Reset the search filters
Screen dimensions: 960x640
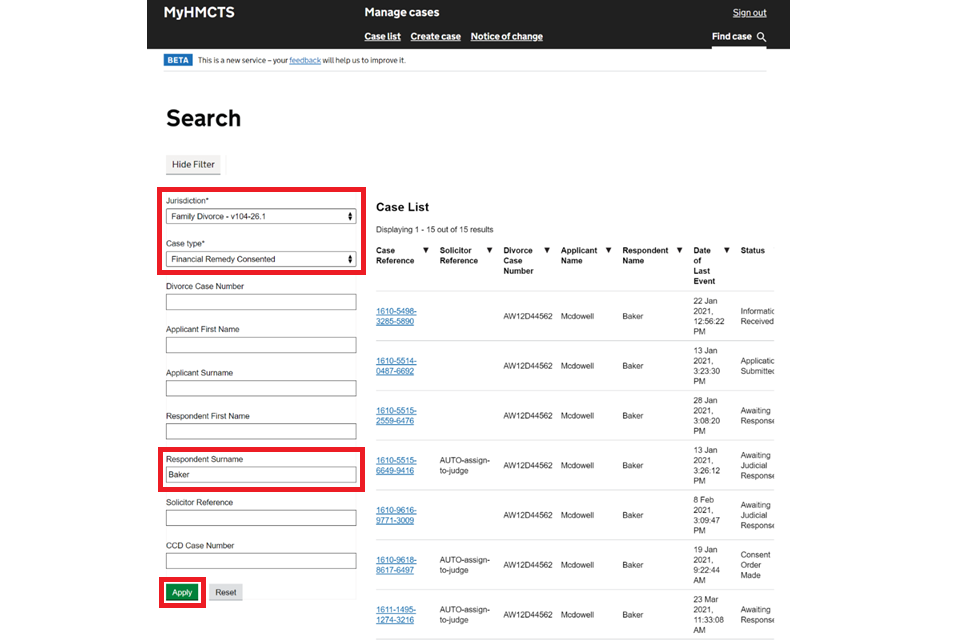pos(226,592)
